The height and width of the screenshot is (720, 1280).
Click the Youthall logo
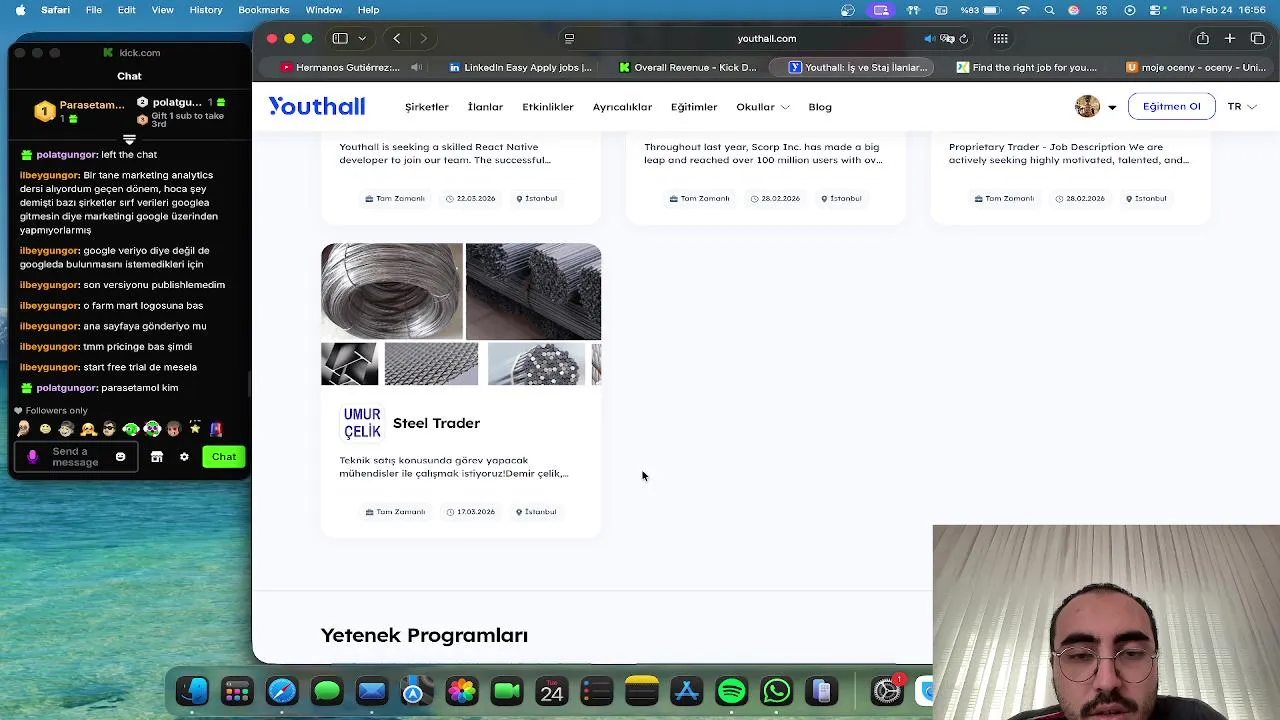(x=316, y=106)
